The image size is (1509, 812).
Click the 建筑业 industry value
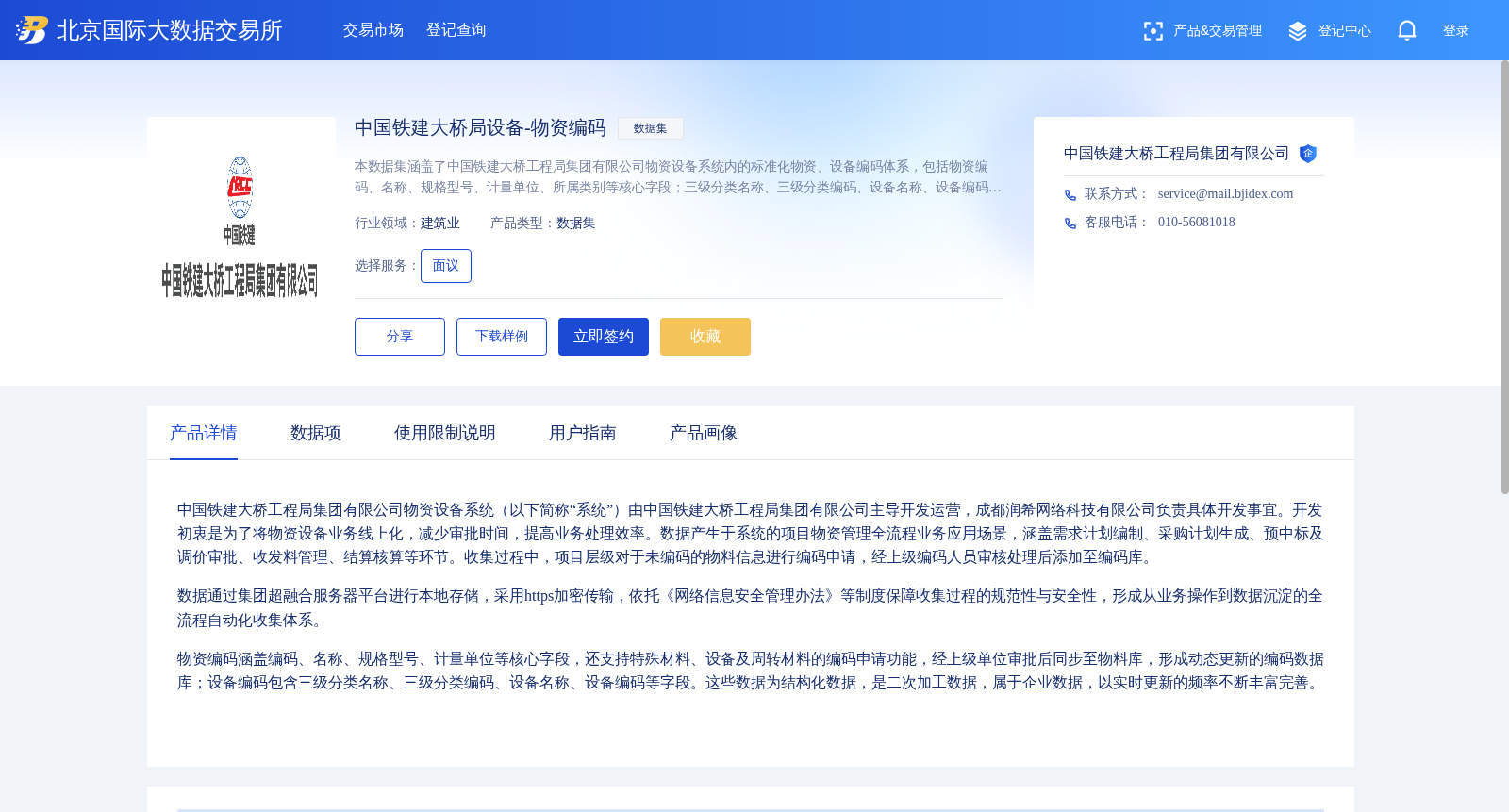440,224
